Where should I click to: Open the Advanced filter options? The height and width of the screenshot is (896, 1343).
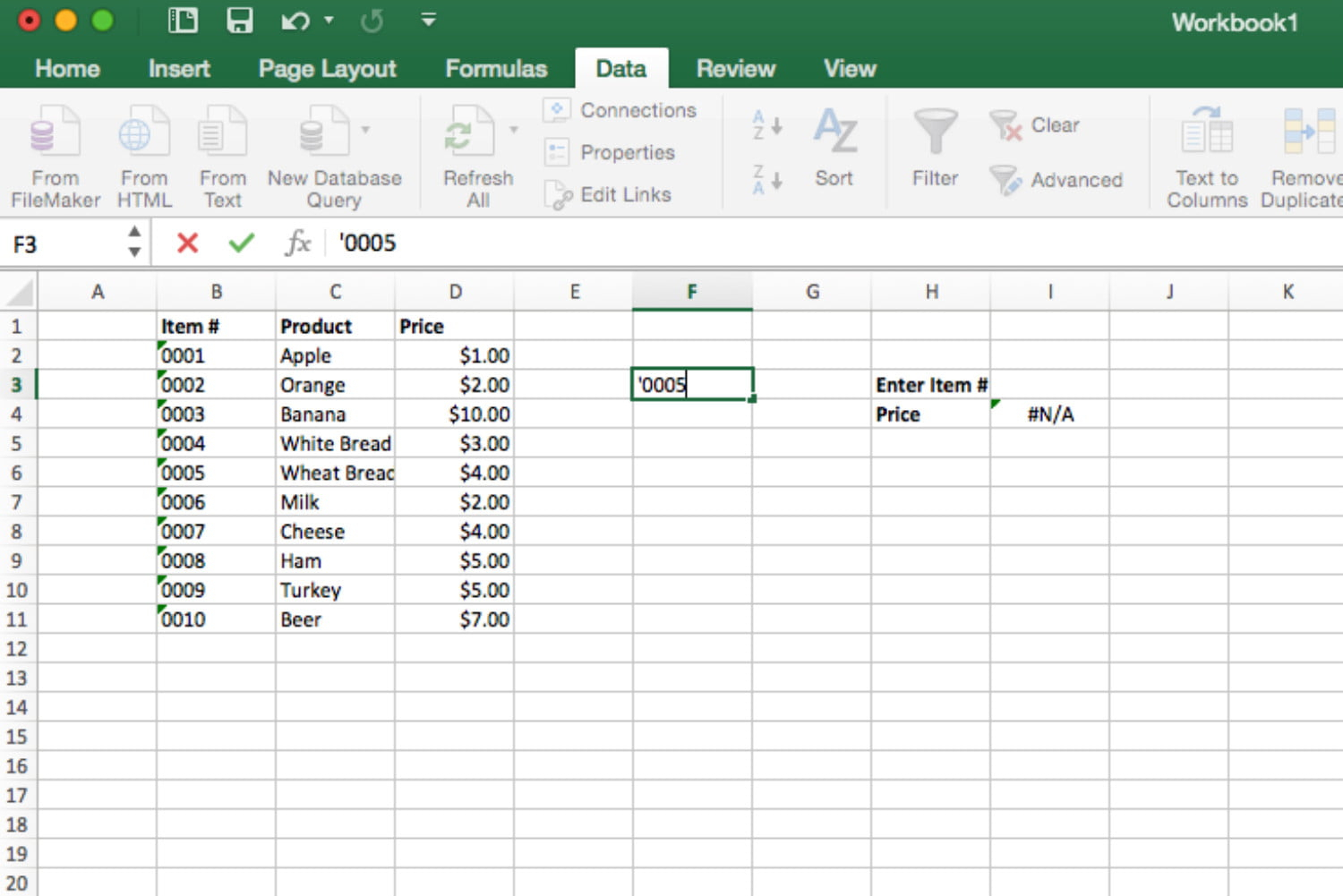[x=1059, y=180]
